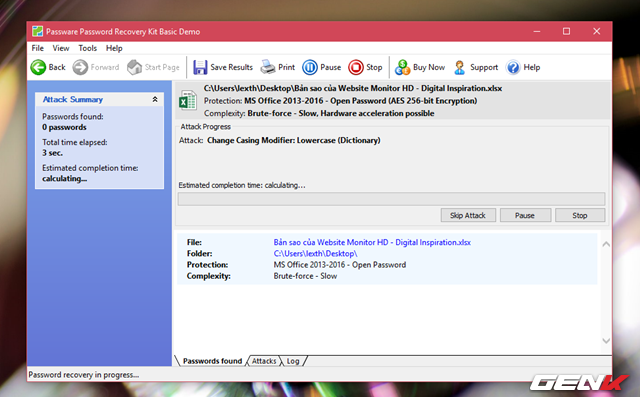Viewport: 640px width, 397px height.
Task: Click the results scrollbar up arrow
Action: 606,244
